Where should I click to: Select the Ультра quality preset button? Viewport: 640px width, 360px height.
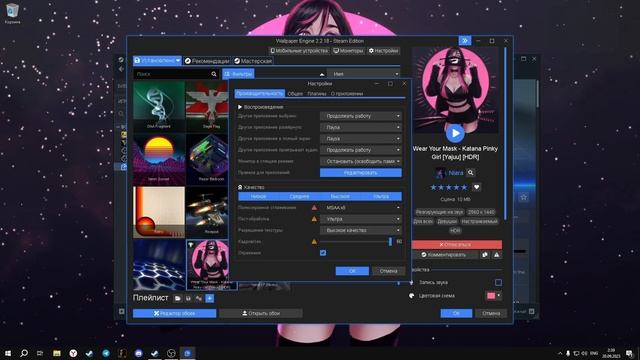381,196
